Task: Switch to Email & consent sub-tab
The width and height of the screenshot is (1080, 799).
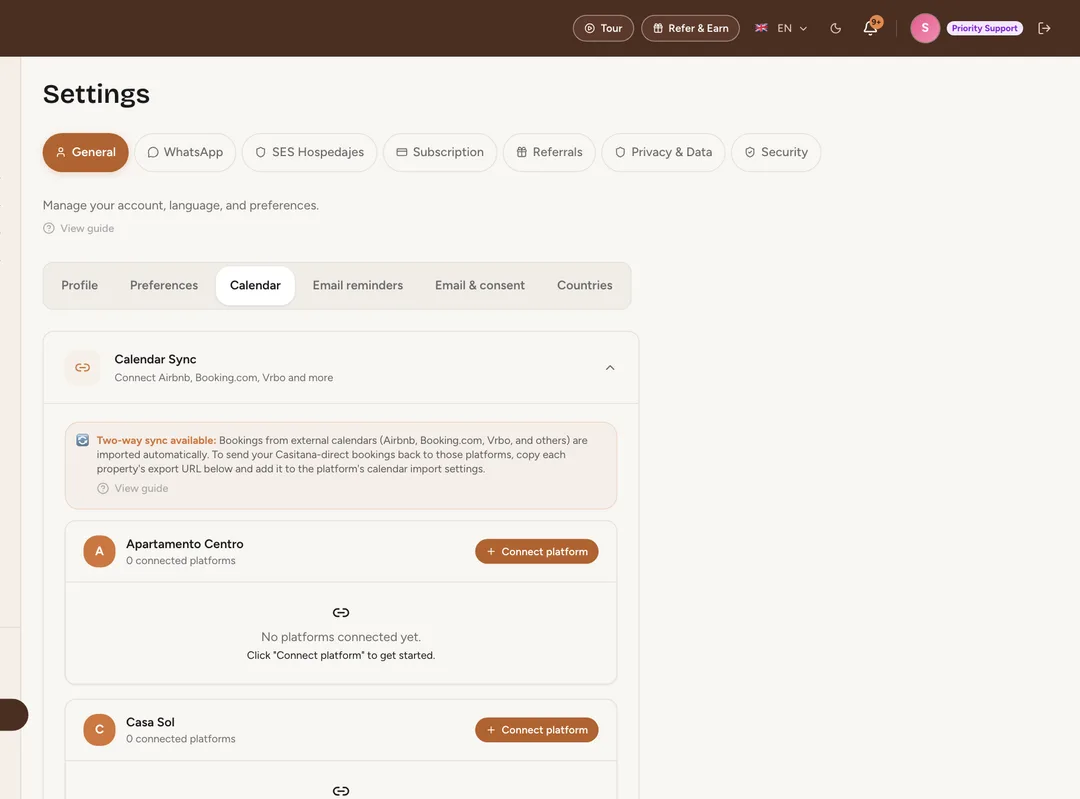Action: click(480, 286)
